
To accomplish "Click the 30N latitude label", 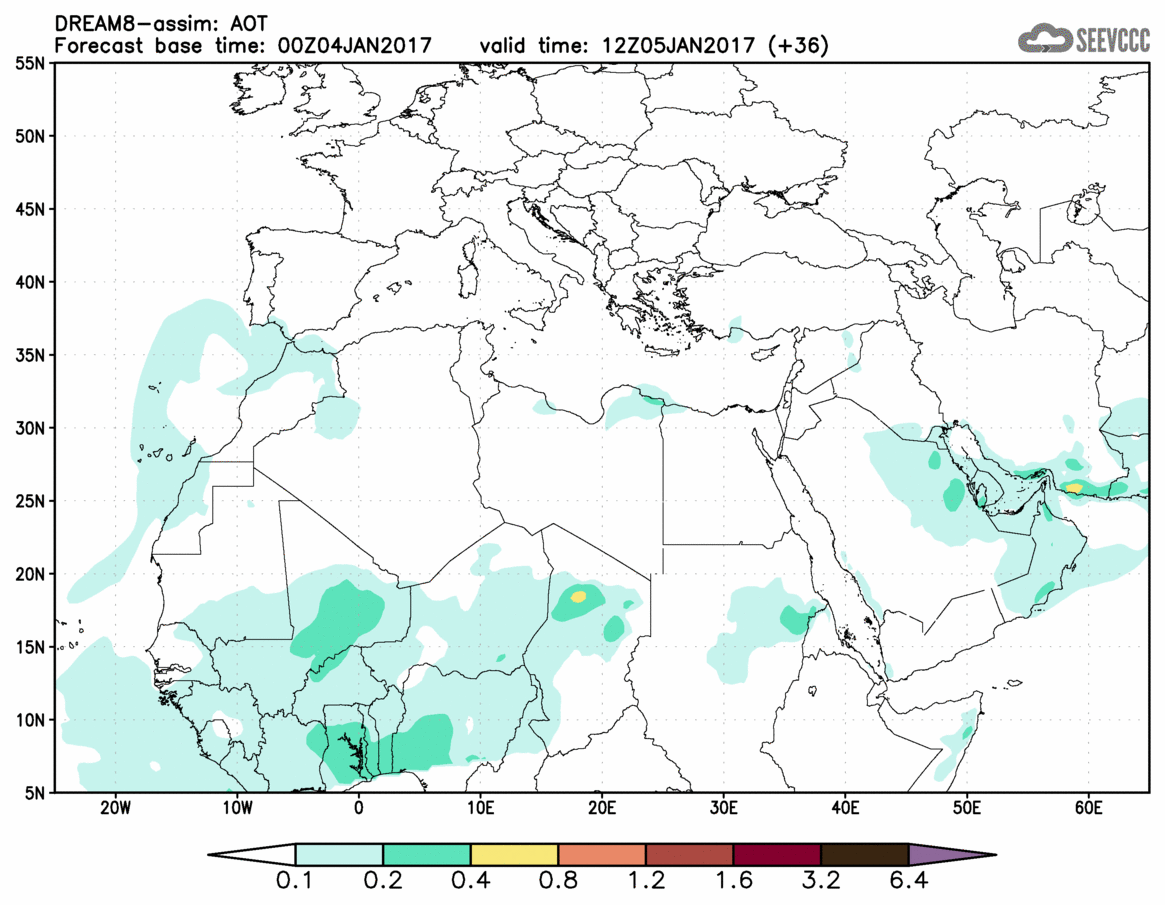I will pyautogui.click(x=30, y=428).
